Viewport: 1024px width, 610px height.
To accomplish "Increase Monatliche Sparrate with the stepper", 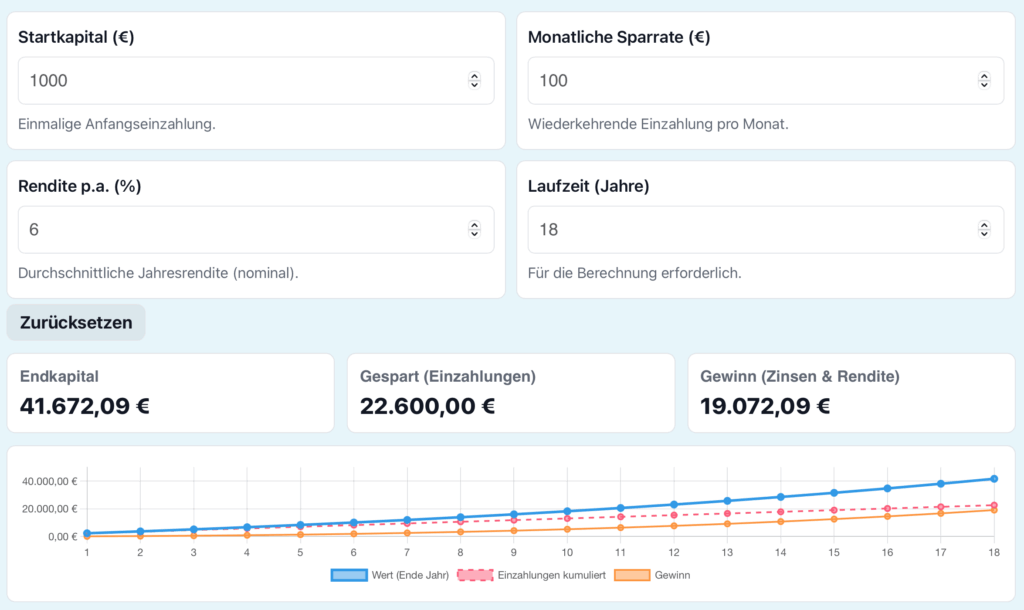I will (x=984, y=74).
